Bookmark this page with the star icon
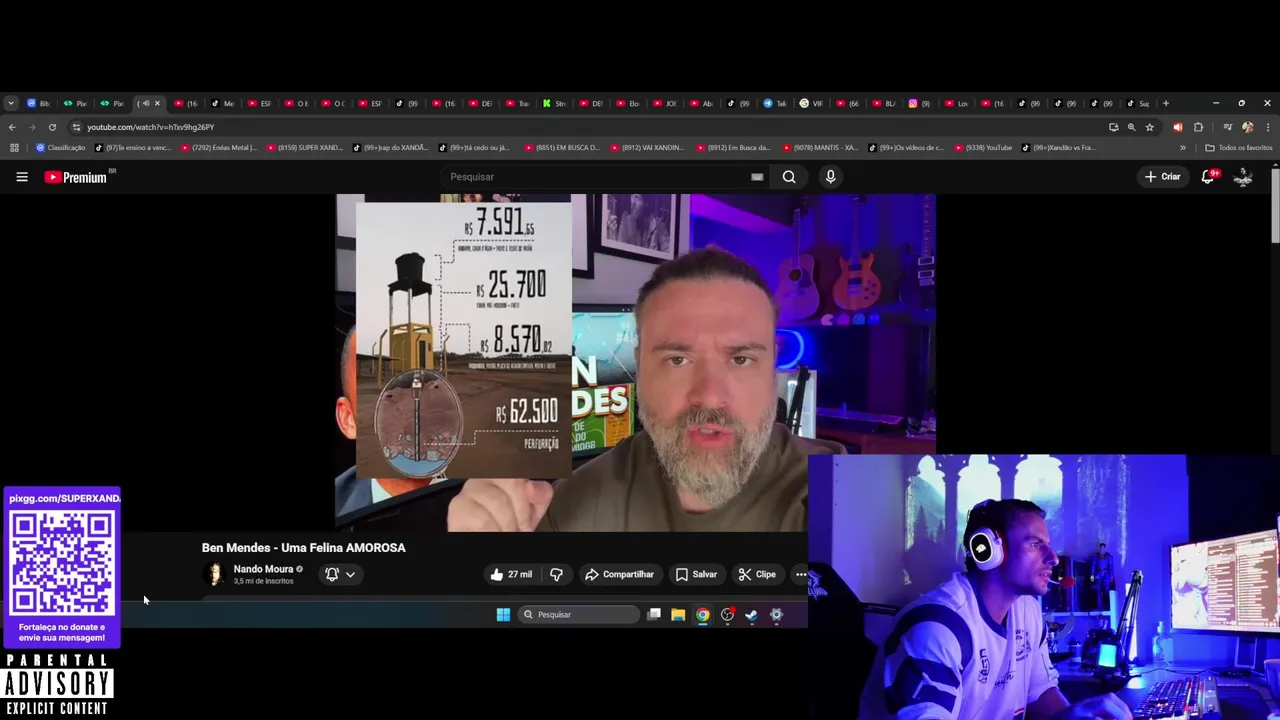Viewport: 1280px width, 720px height. point(1150,127)
